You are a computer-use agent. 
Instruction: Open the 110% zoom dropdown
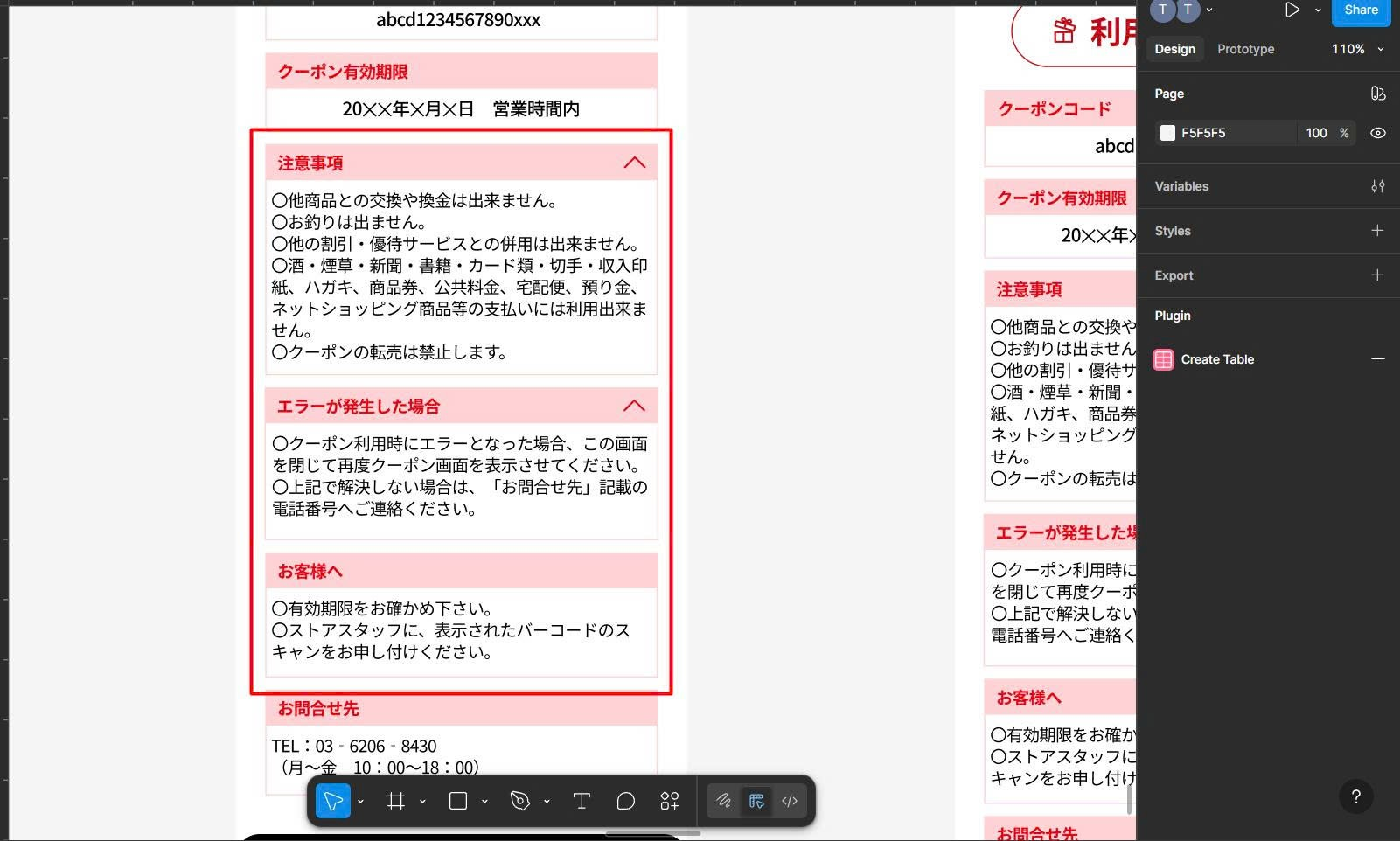click(x=1357, y=49)
